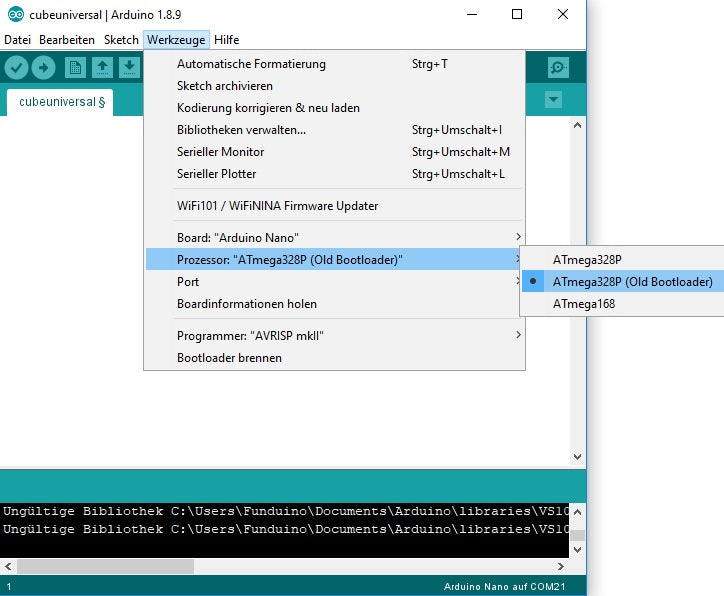
Task: Open Serial Monitor magnifier icon
Action: [558, 68]
